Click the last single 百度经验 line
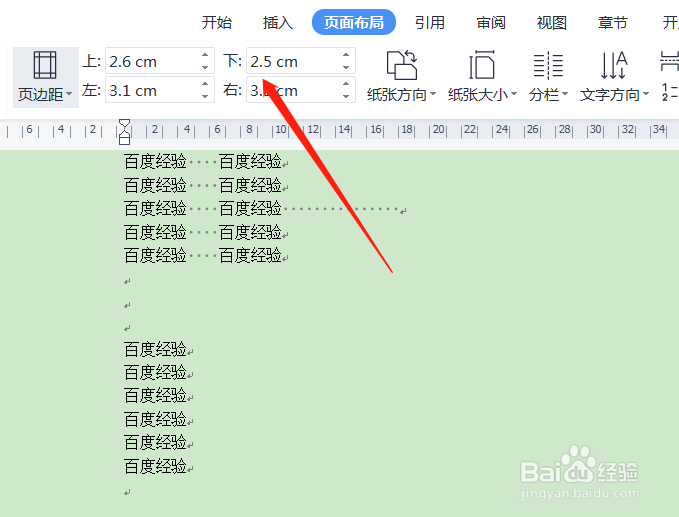 (158, 466)
